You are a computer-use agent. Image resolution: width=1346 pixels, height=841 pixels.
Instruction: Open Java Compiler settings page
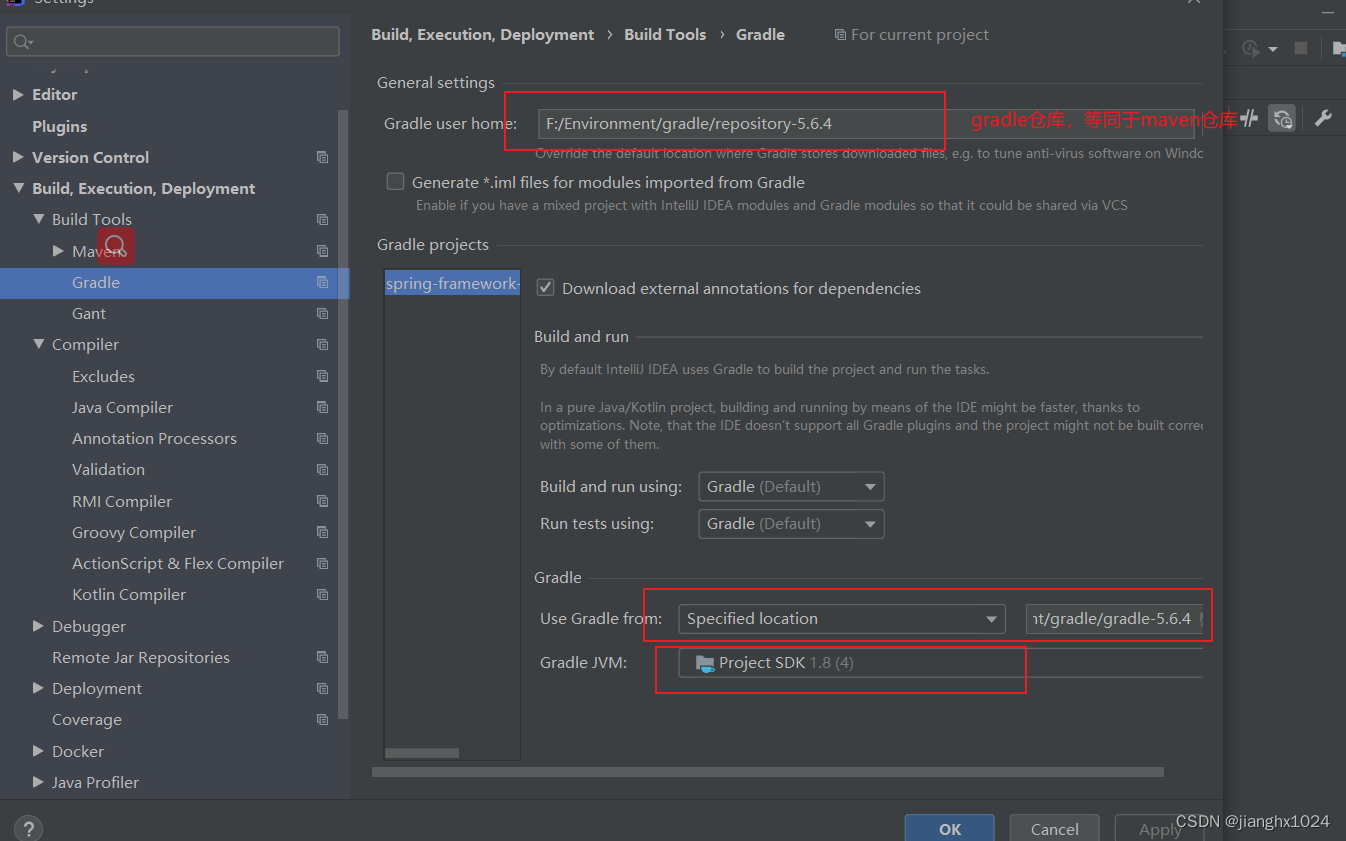tap(122, 407)
